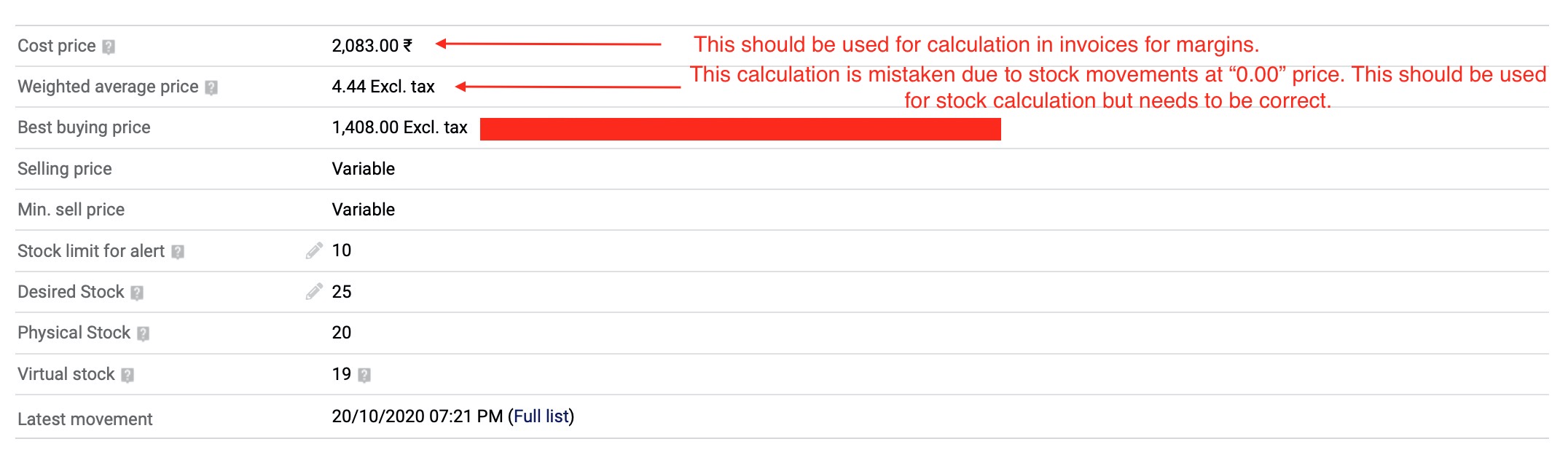Click the pencil icon for Desired Stock

(313, 290)
